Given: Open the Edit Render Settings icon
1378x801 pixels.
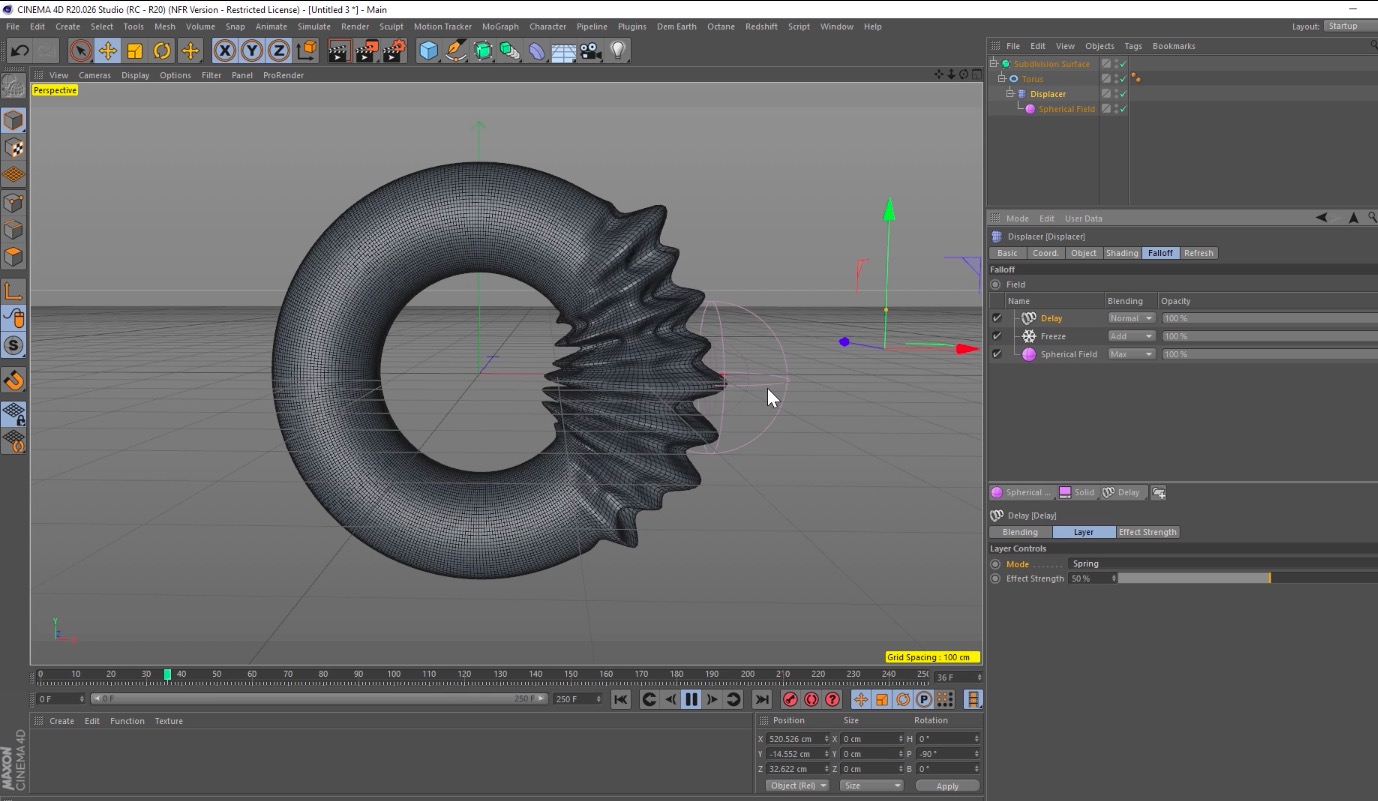Looking at the screenshot, I should coord(395,50).
